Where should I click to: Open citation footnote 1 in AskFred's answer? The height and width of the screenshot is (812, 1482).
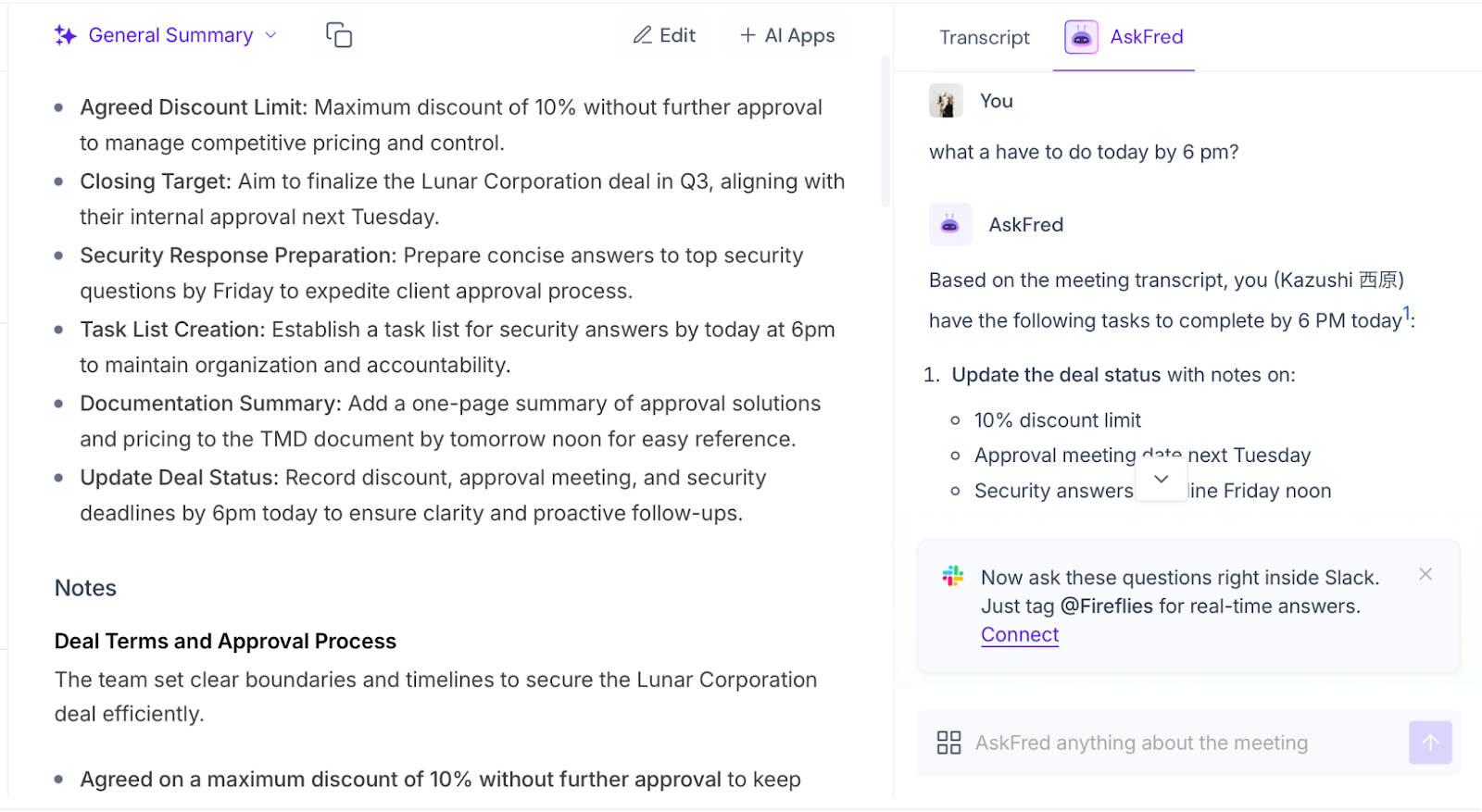pyautogui.click(x=1406, y=313)
